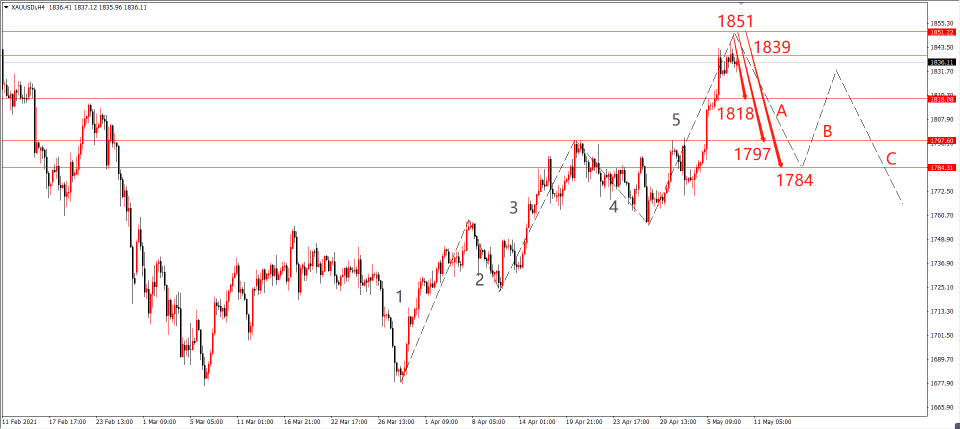Select the red 1851 peak text label
Screen dimensions: 960x429
(x=734, y=21)
